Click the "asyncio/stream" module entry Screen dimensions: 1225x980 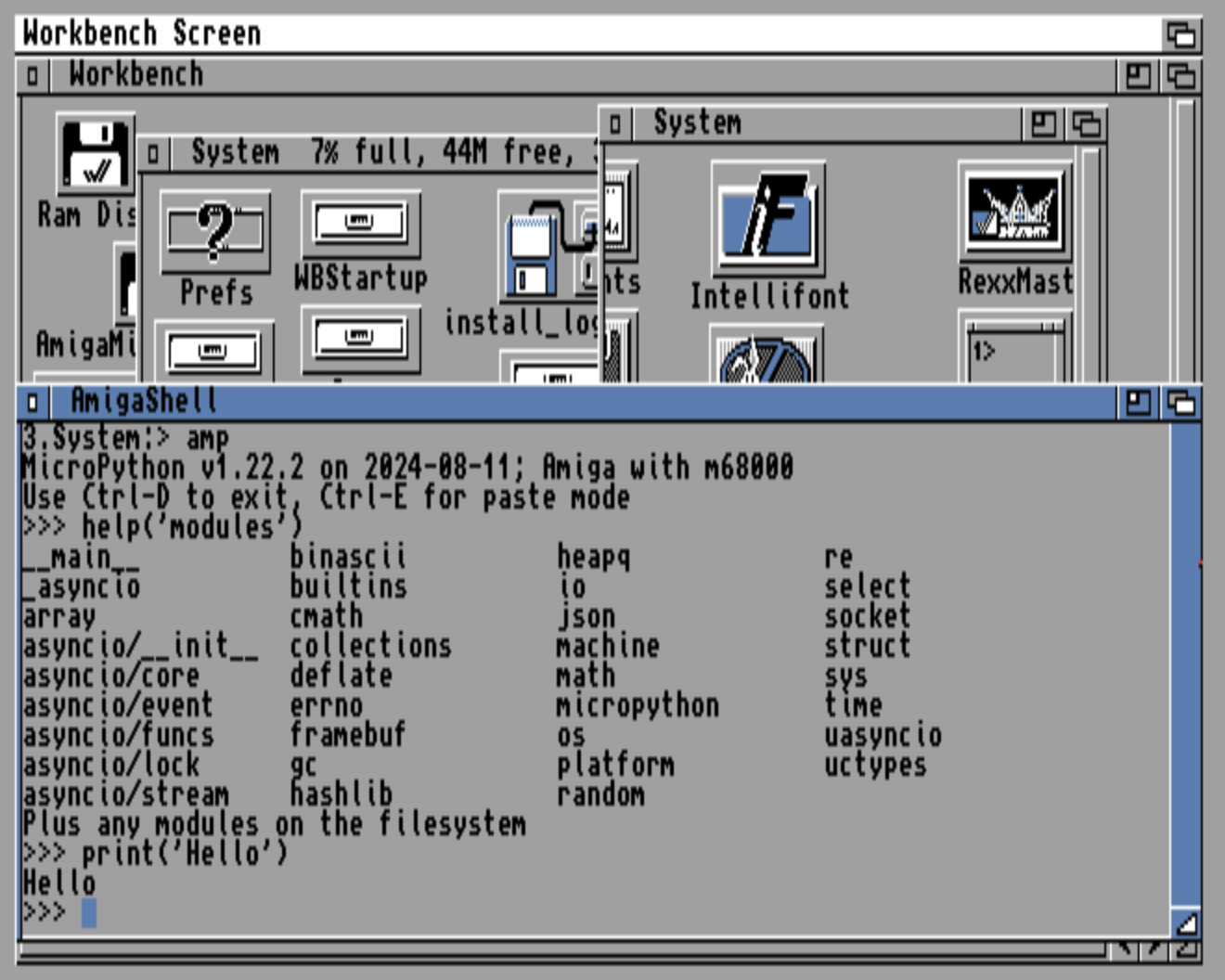click(126, 794)
